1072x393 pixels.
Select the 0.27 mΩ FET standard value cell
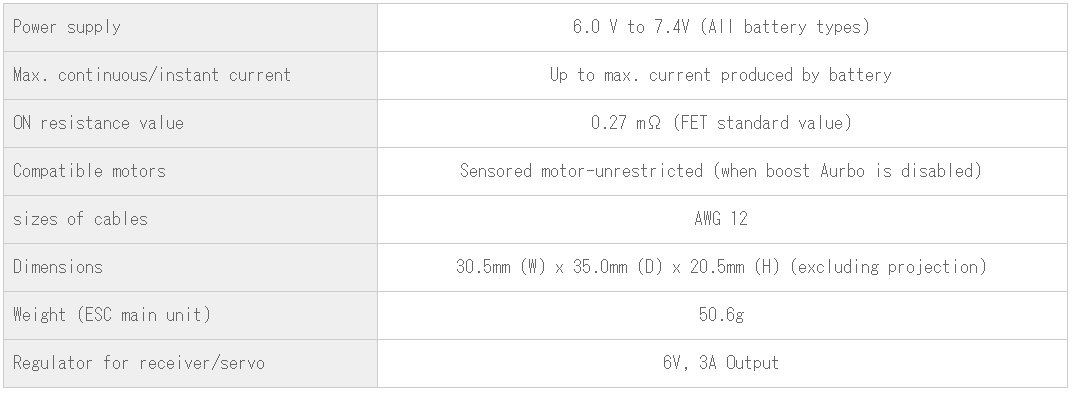(723, 124)
